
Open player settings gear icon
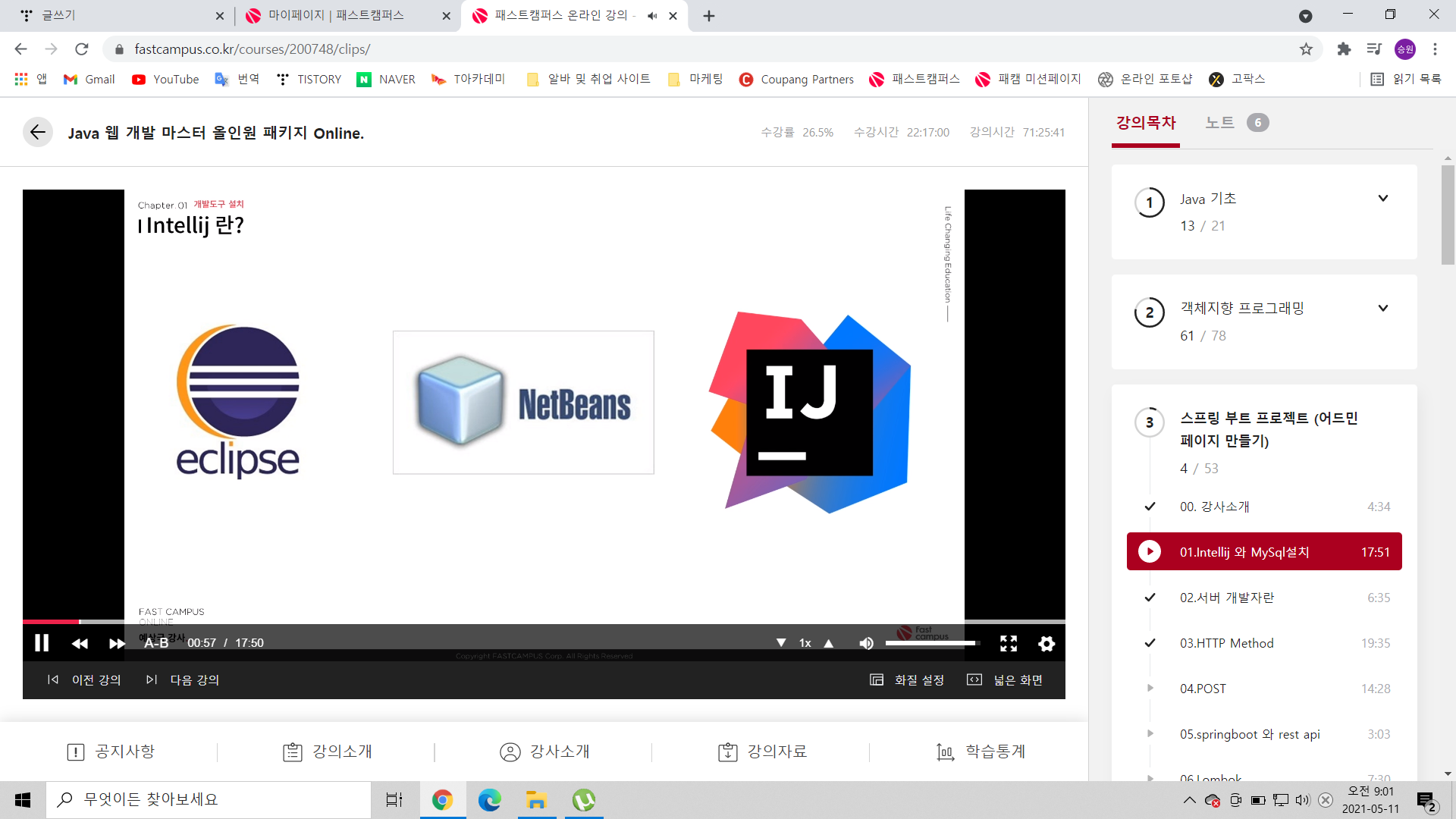coord(1046,644)
